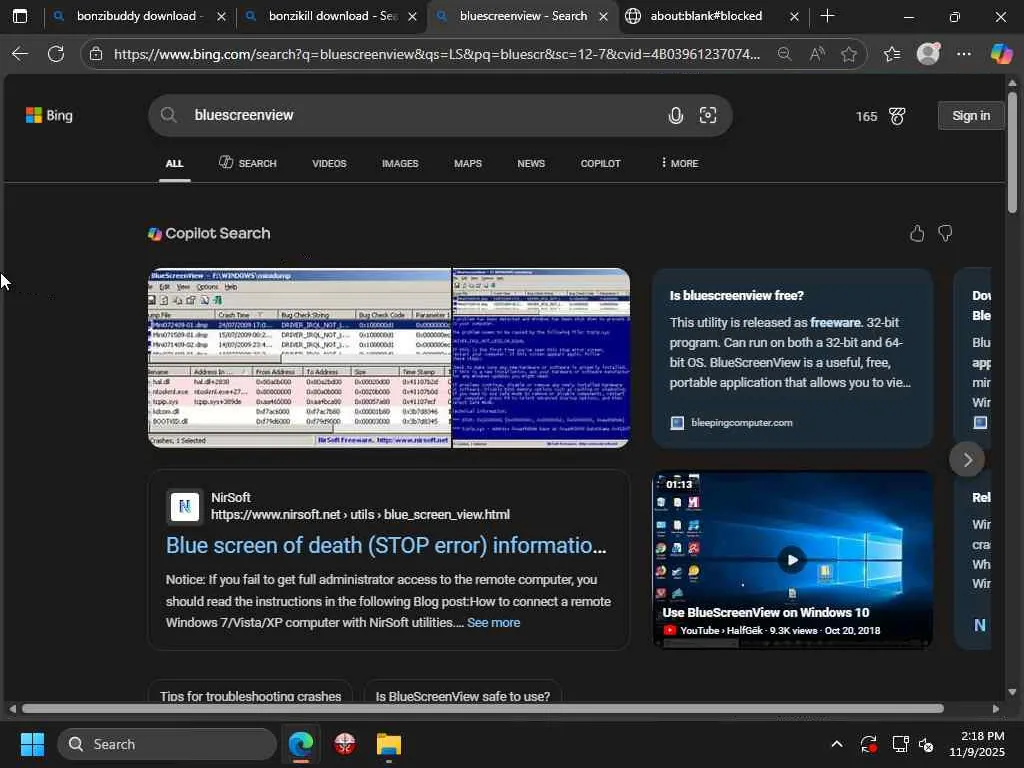This screenshot has height=768, width=1024.
Task: Click the zoom out magnifier icon in address bar
Action: [784, 54]
